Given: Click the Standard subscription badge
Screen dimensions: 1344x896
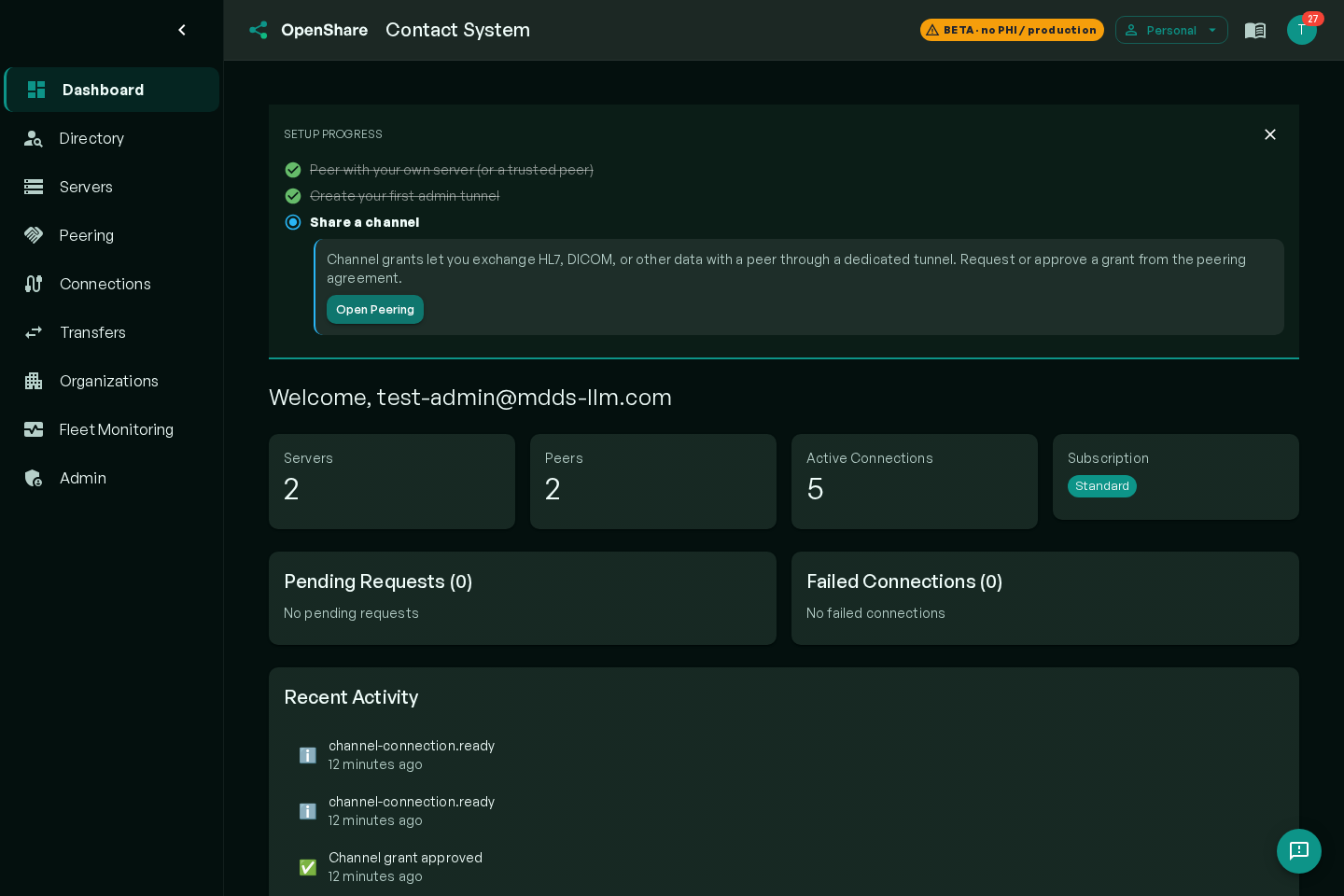Looking at the screenshot, I should click(x=1102, y=486).
